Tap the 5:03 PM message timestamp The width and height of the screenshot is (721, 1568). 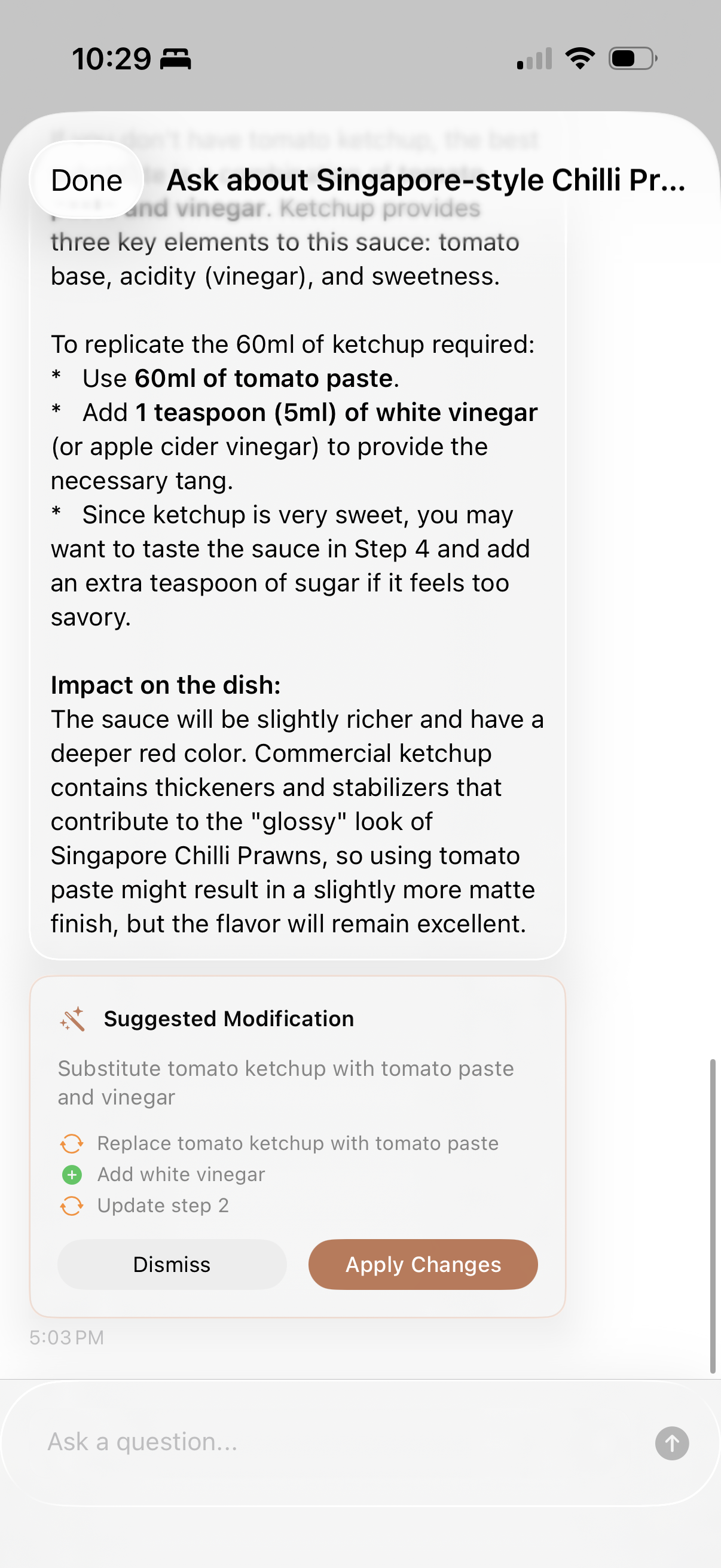pyautogui.click(x=67, y=1337)
